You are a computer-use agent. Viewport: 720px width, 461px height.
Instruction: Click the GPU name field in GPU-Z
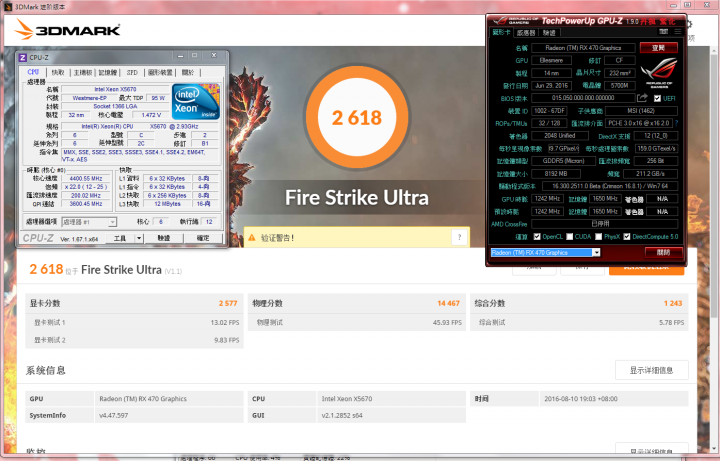click(583, 48)
